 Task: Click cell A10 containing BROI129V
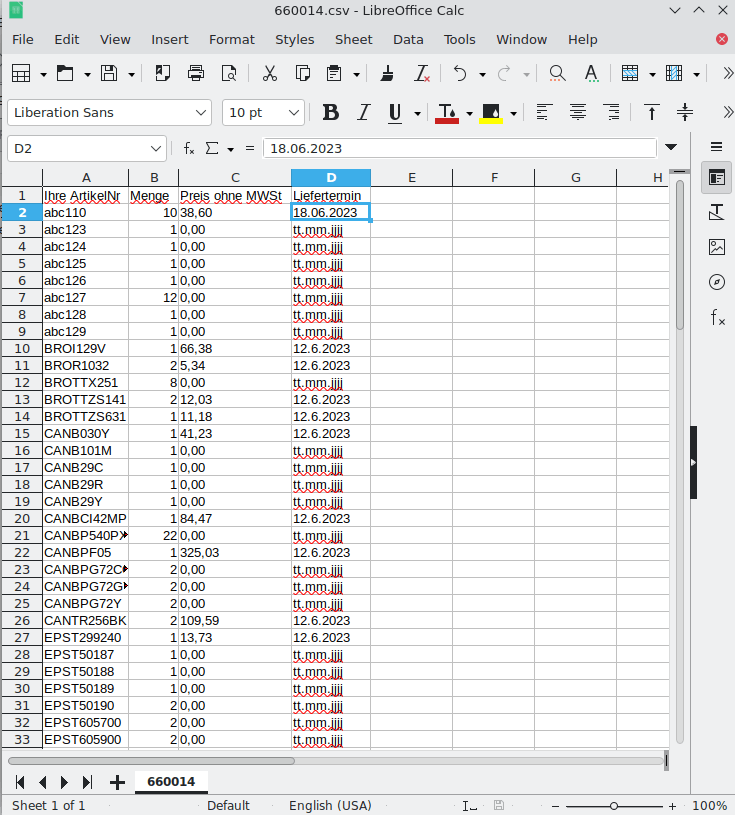85,348
